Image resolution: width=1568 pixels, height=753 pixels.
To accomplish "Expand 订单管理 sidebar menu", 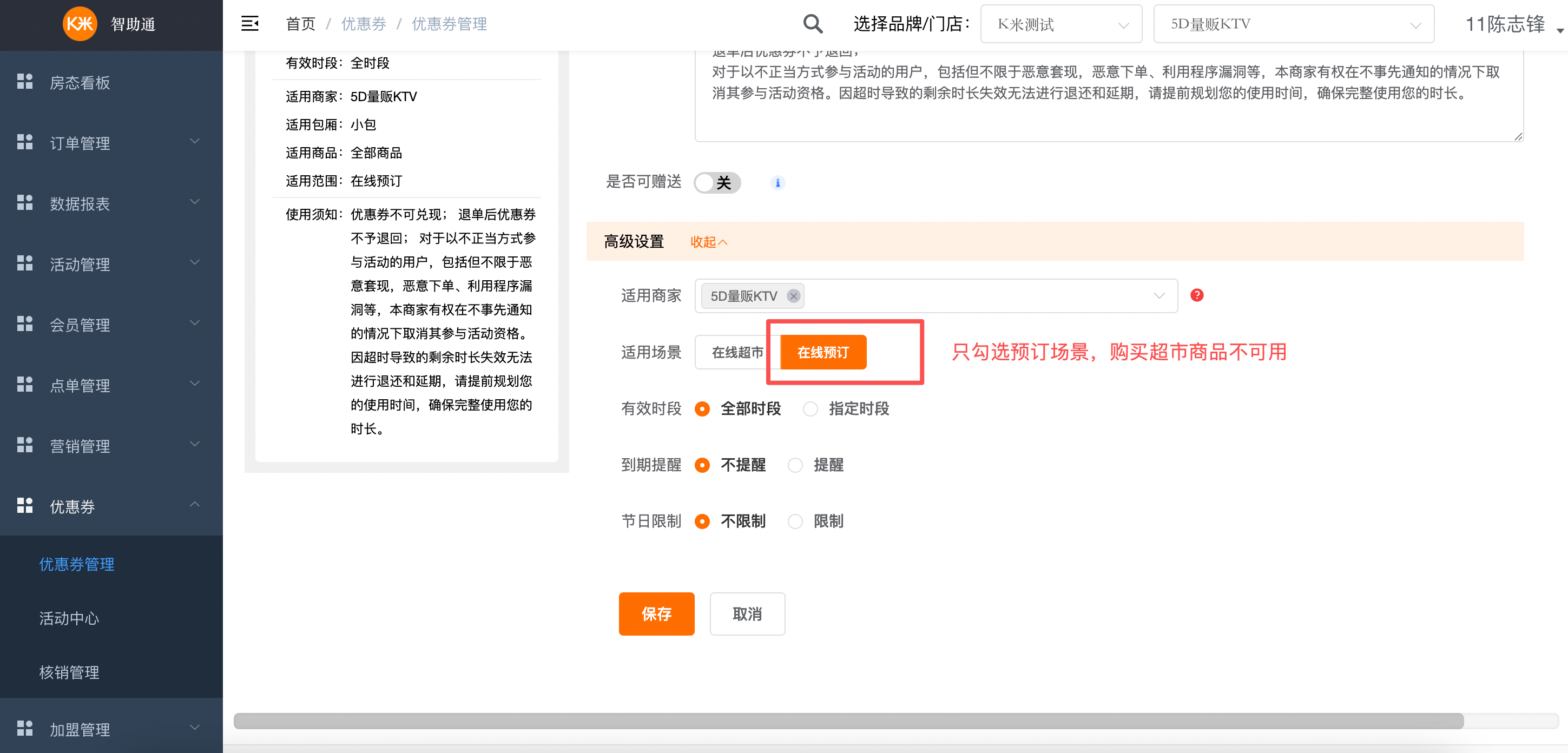I will click(x=111, y=142).
